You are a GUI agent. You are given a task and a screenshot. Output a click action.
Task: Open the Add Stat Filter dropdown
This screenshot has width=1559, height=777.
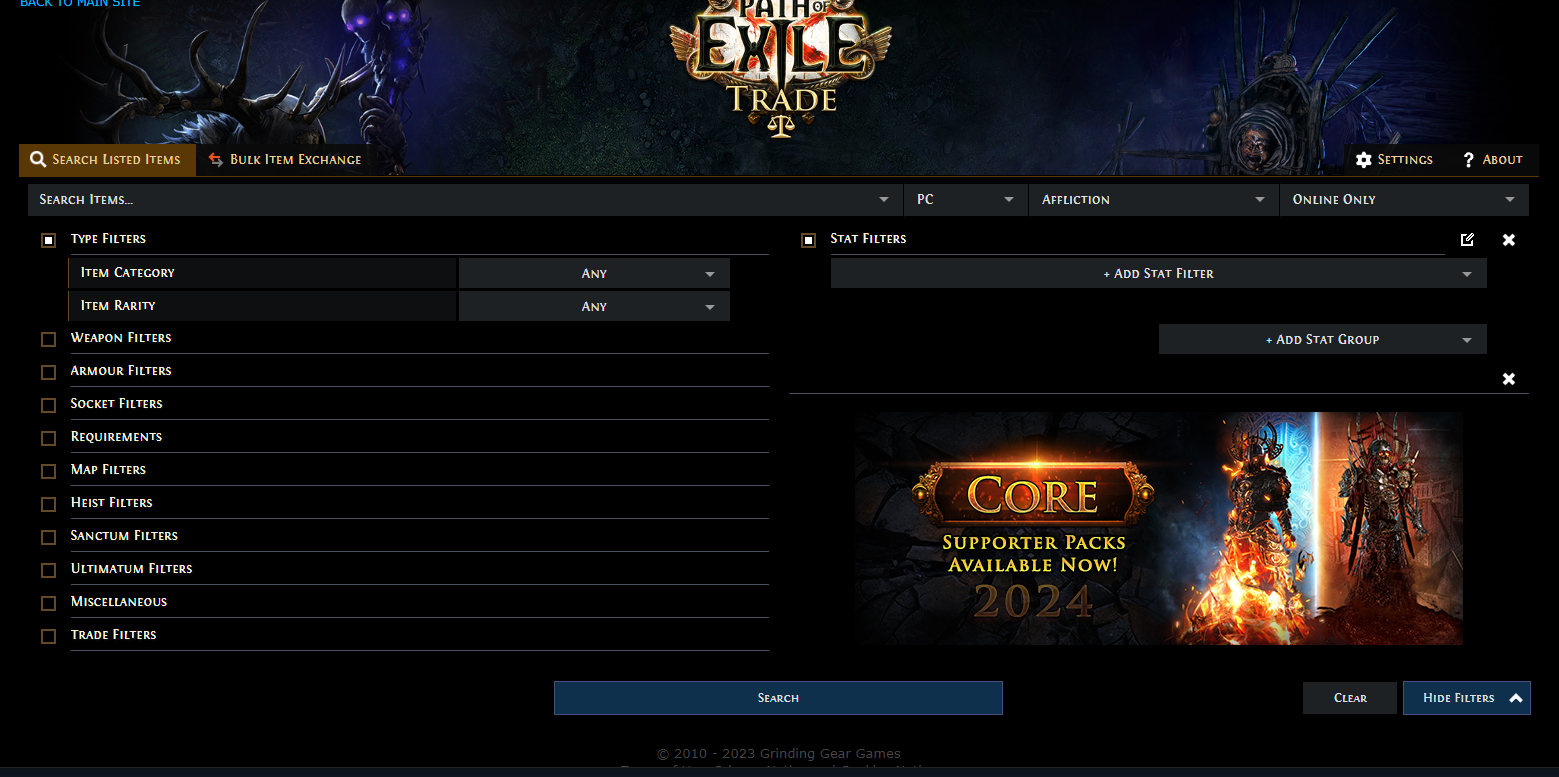coord(1159,273)
